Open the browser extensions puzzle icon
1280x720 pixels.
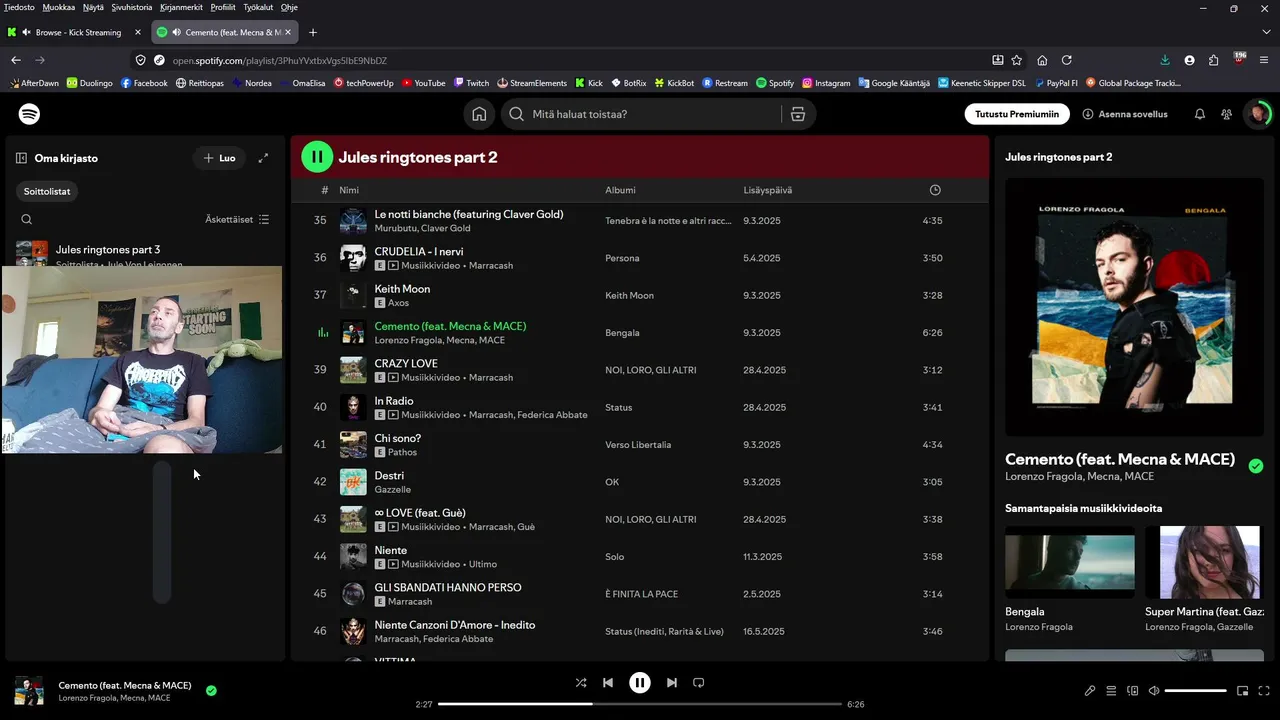[1214, 60]
